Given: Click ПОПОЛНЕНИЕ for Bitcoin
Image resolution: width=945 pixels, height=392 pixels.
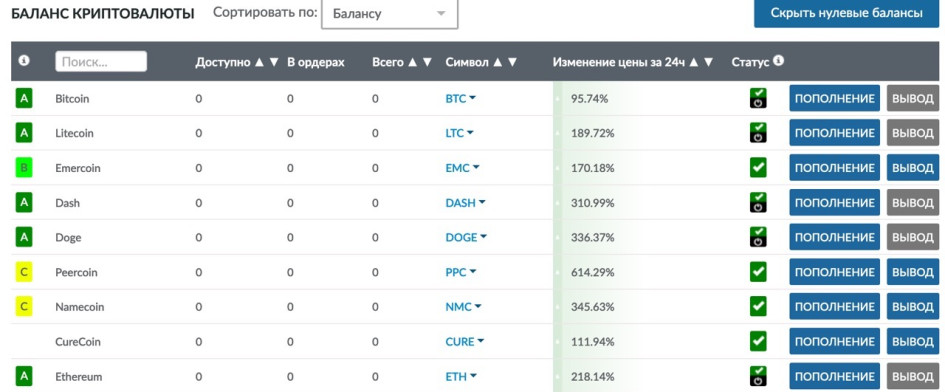Looking at the screenshot, I should click(835, 98).
